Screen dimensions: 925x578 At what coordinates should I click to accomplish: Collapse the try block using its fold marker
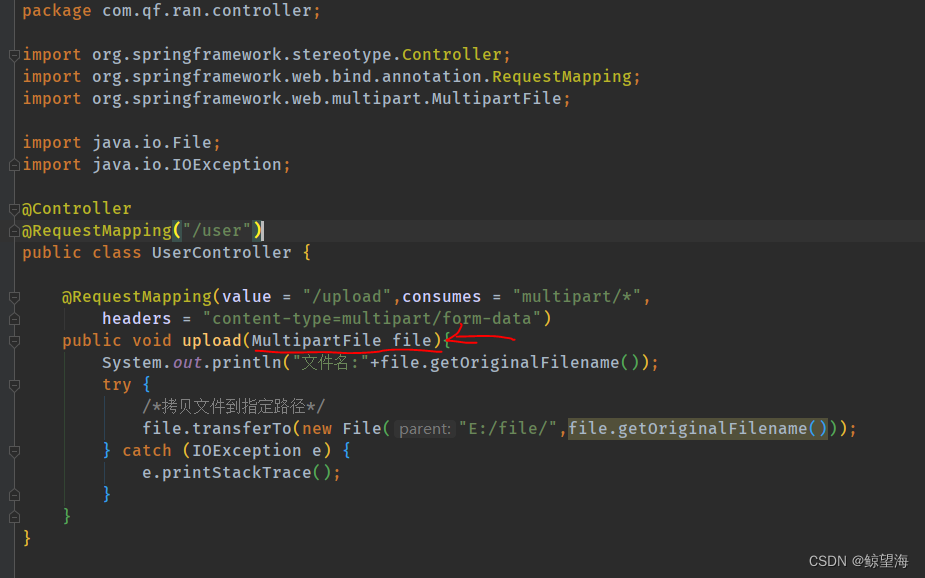(15, 385)
